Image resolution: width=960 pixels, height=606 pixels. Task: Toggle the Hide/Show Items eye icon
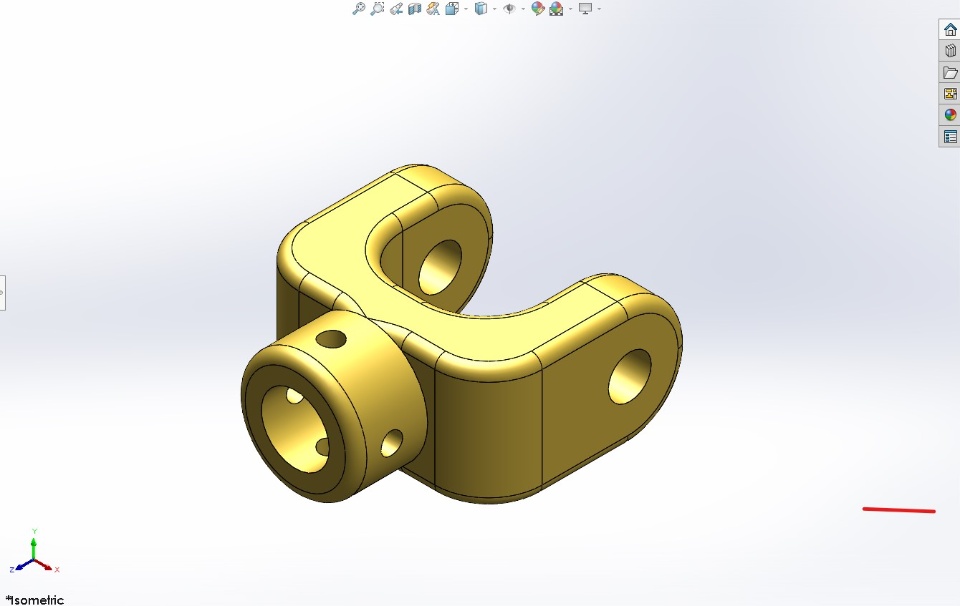pyautogui.click(x=509, y=9)
